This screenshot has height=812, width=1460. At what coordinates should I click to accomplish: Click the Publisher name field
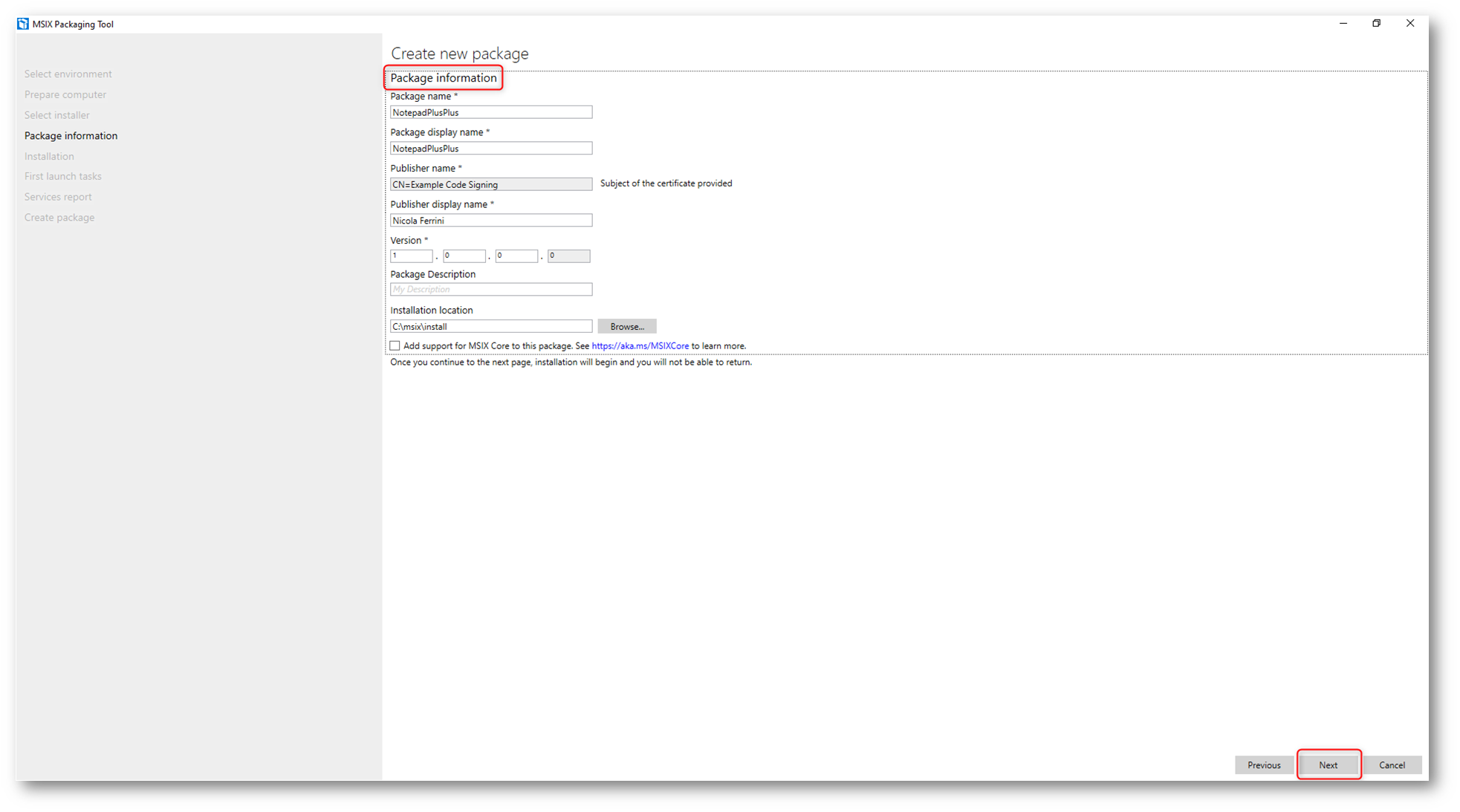pos(490,184)
